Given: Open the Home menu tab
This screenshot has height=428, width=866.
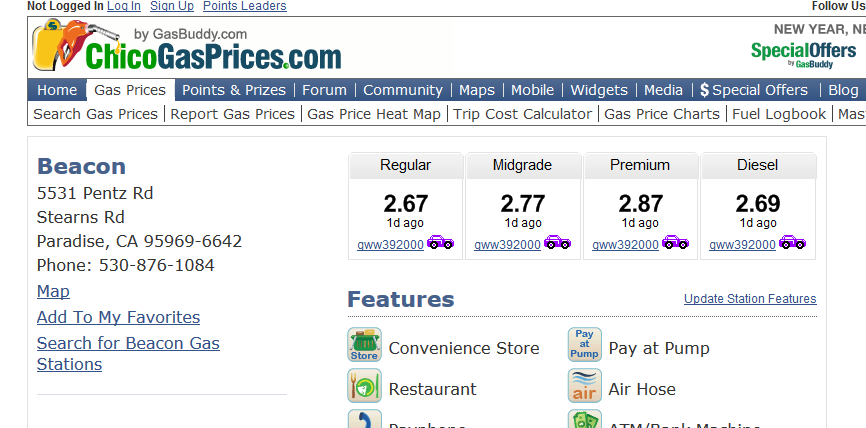Looking at the screenshot, I should tap(57, 90).
